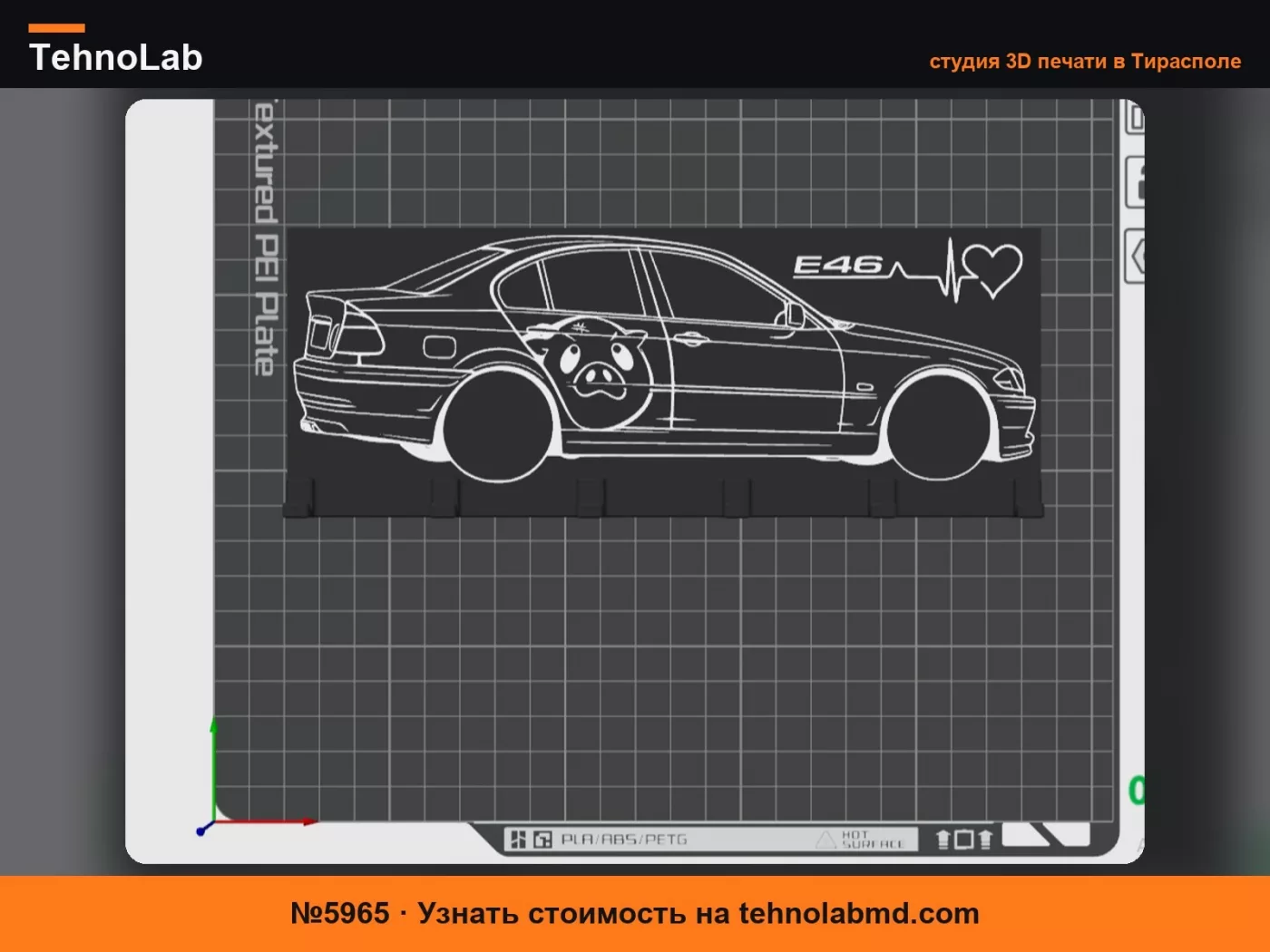Select the E46 car model on the plate
The image size is (1270, 952).
pyautogui.click(x=664, y=374)
